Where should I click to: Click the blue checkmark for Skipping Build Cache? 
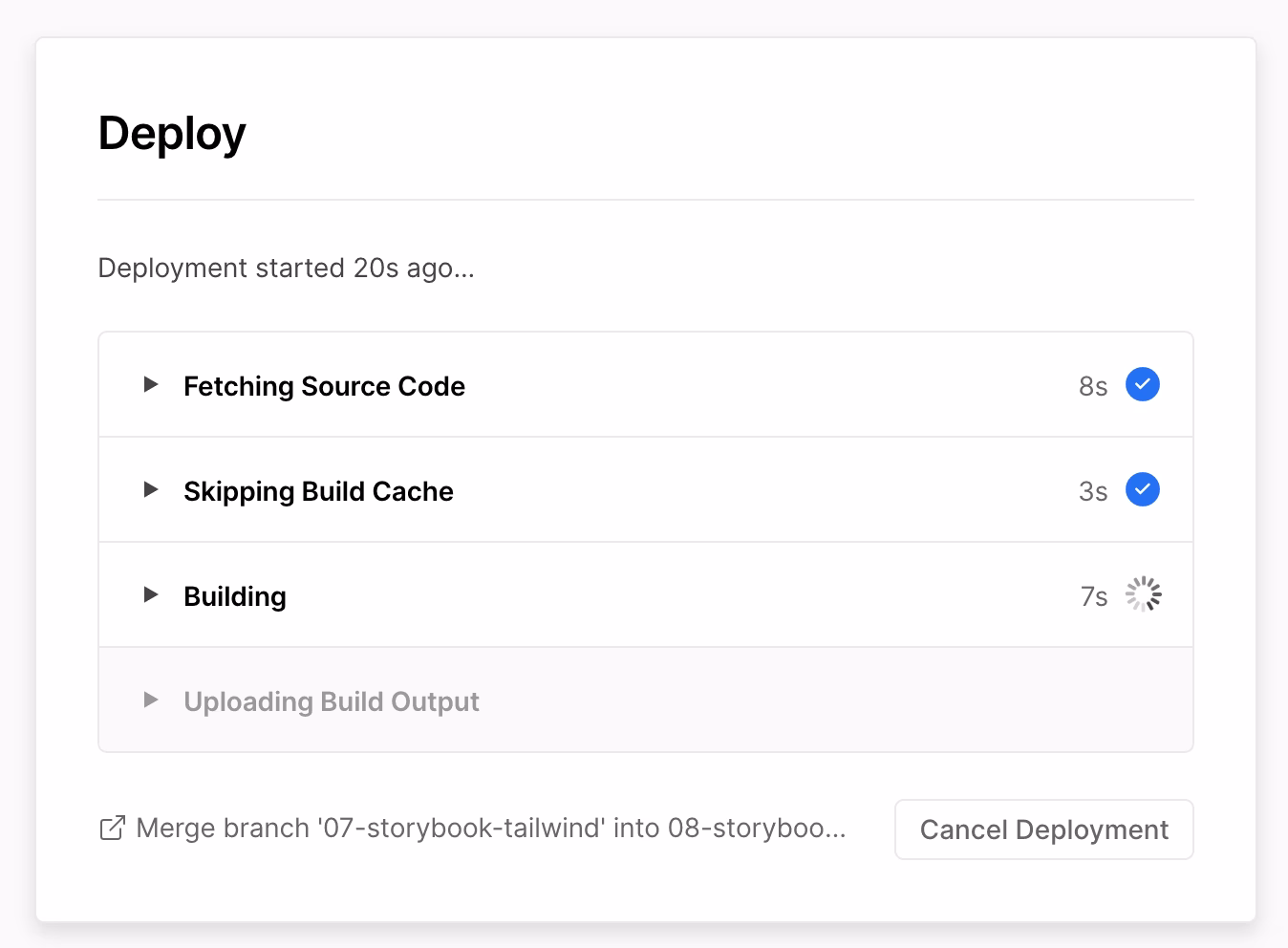coord(1143,490)
